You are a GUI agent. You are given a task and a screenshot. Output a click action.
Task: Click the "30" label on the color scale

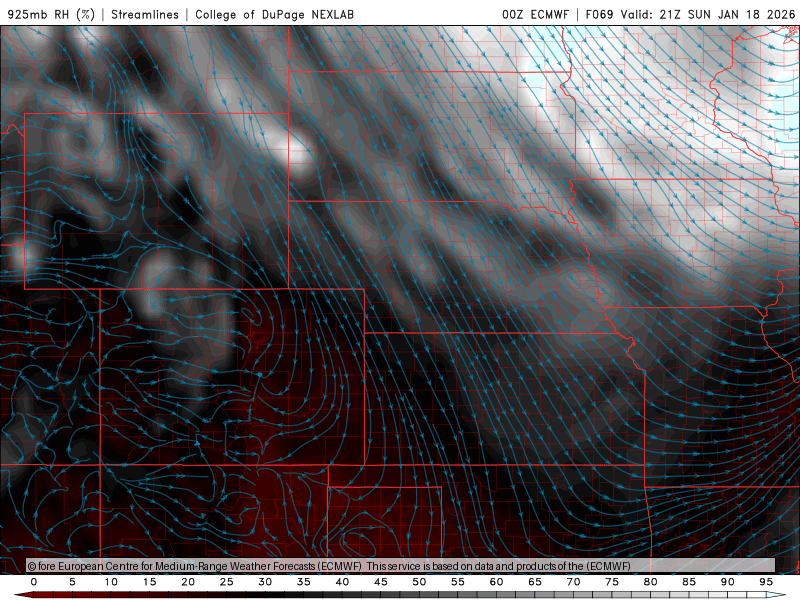[265, 582]
